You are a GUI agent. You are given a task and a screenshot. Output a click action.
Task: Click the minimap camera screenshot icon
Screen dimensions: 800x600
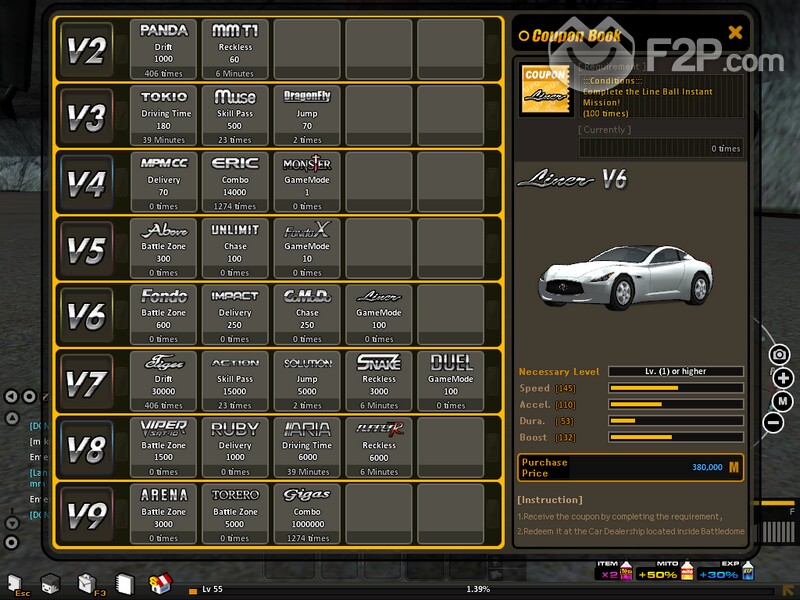[780, 355]
